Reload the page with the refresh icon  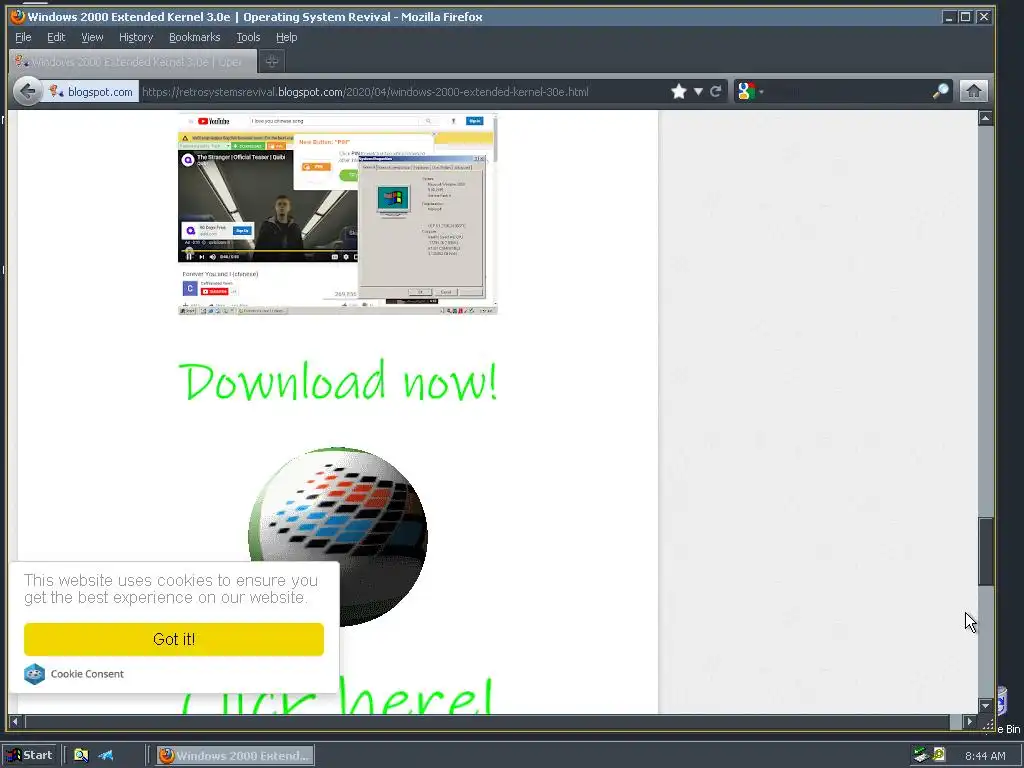pos(716,91)
